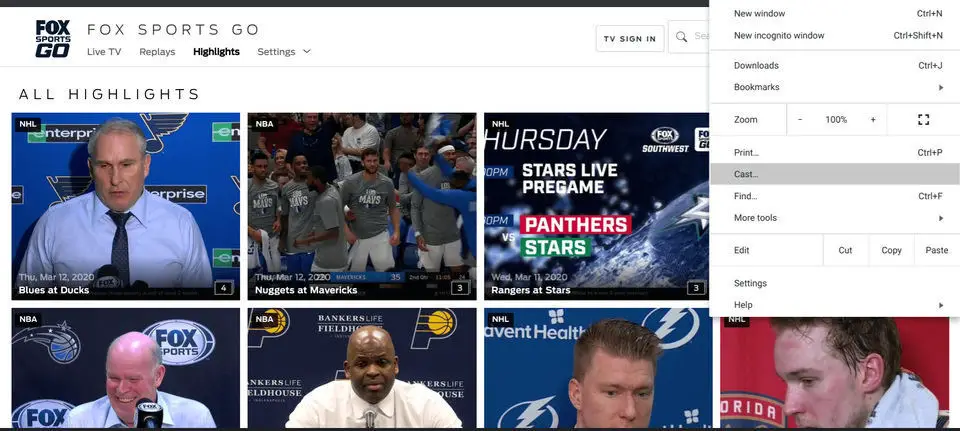Select New incognito window

click(x=834, y=36)
